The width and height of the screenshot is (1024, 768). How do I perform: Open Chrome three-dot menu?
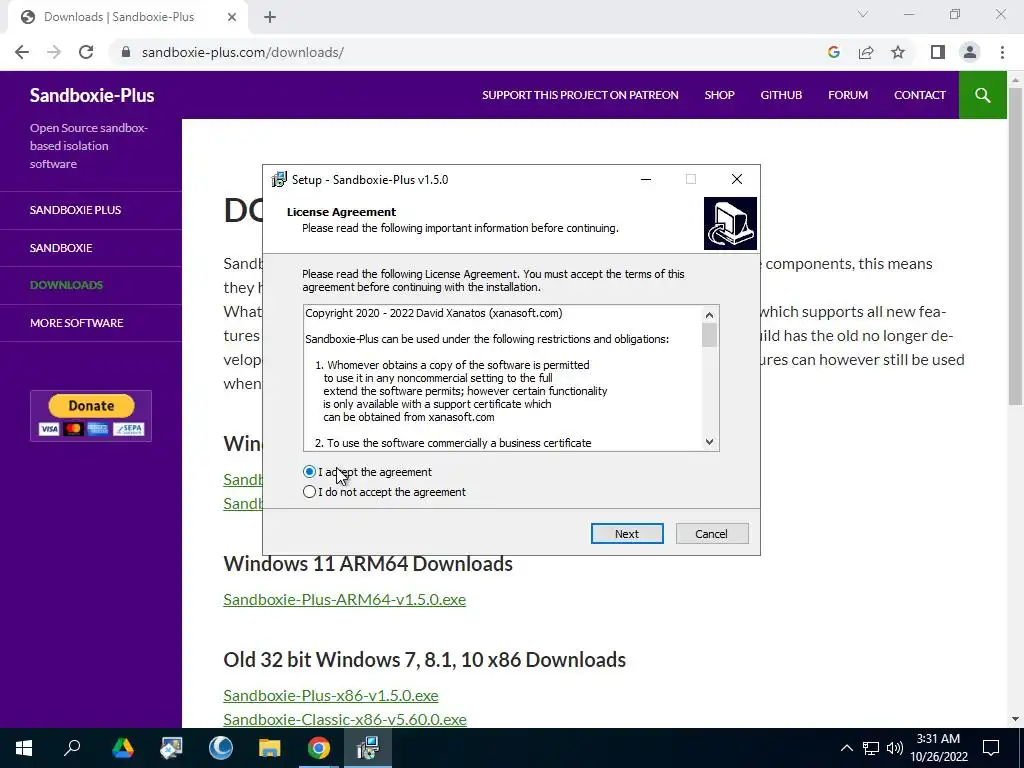(1002, 52)
